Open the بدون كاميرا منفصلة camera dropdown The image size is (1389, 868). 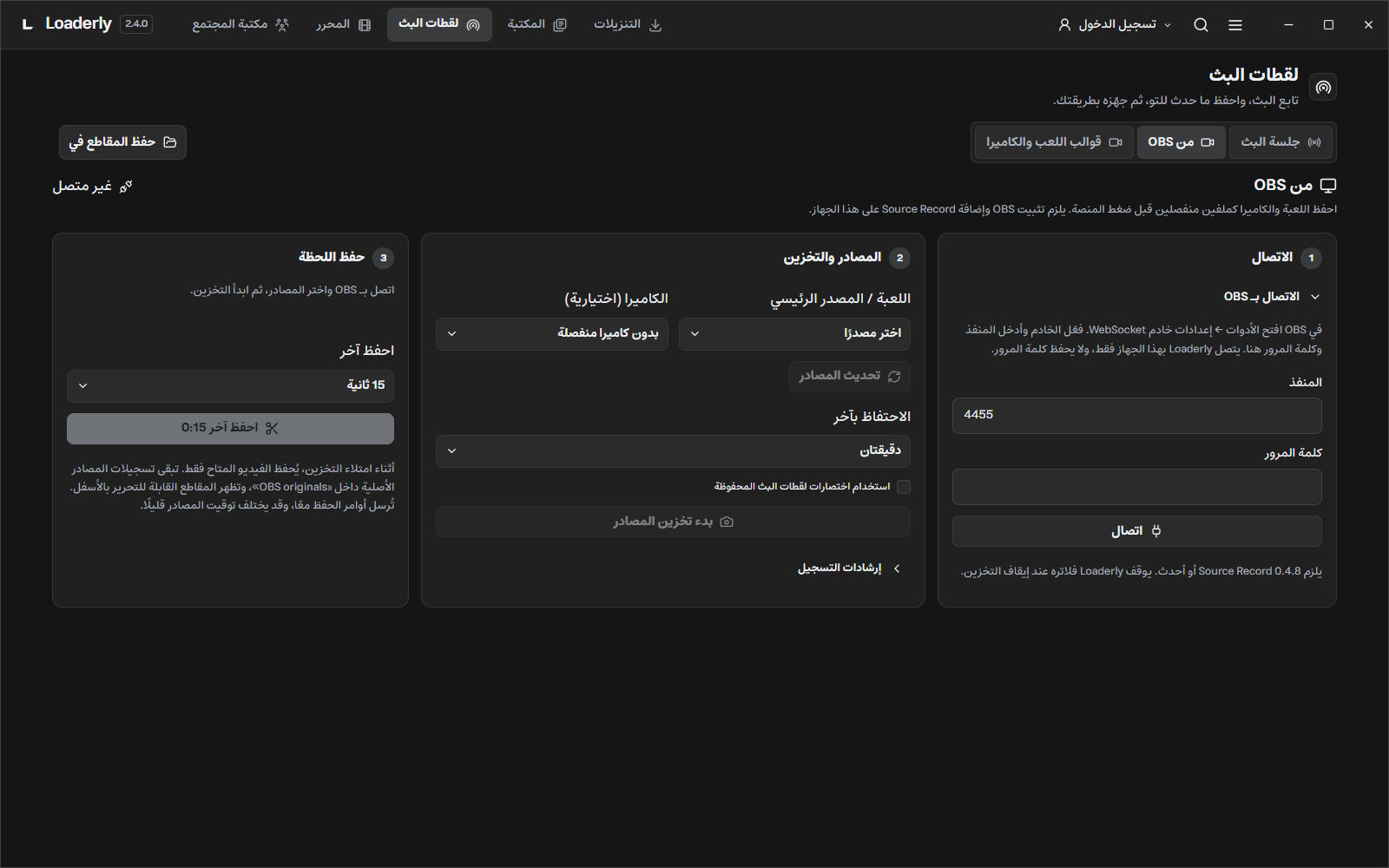click(x=552, y=334)
